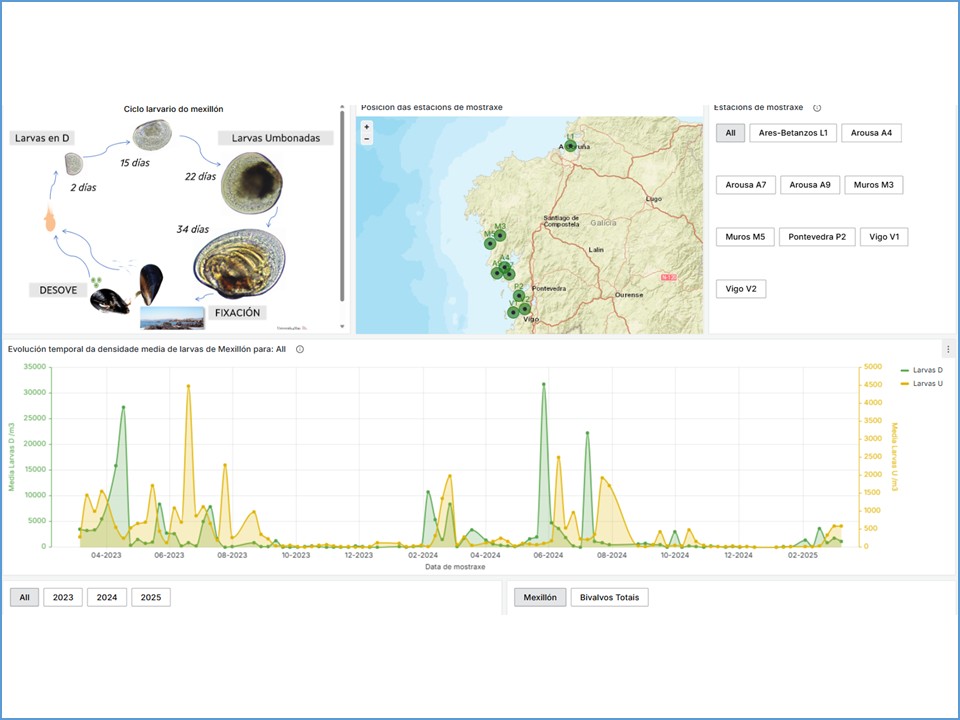This screenshot has width=960, height=720.
Task: Filter chart to year 2025
Action: tap(150, 597)
